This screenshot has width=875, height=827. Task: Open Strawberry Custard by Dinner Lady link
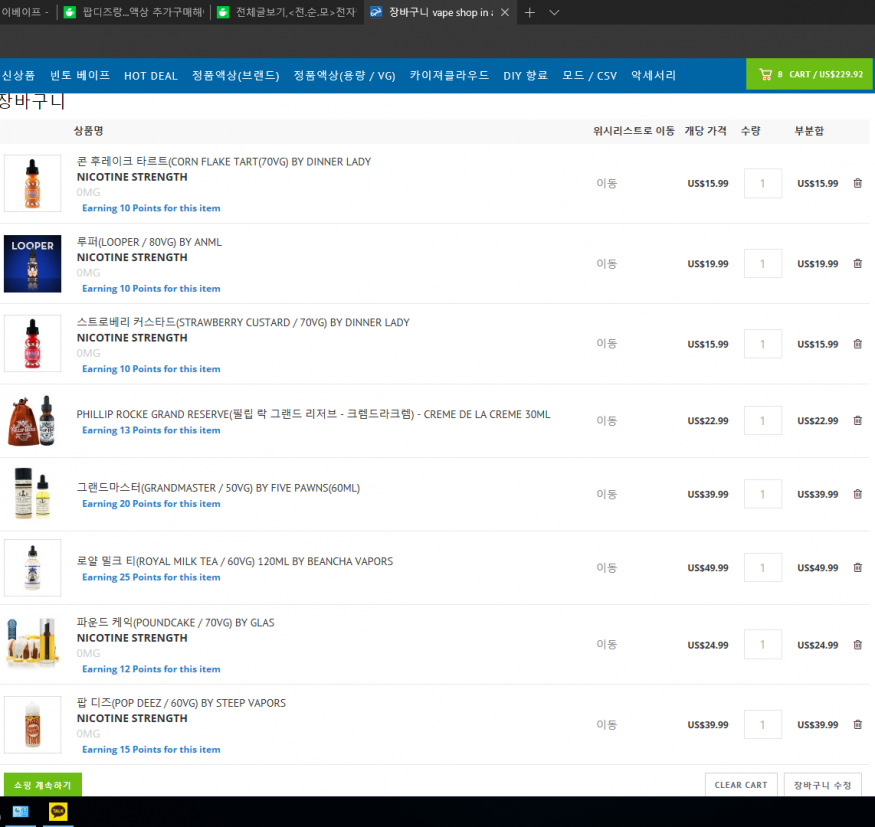coord(243,322)
